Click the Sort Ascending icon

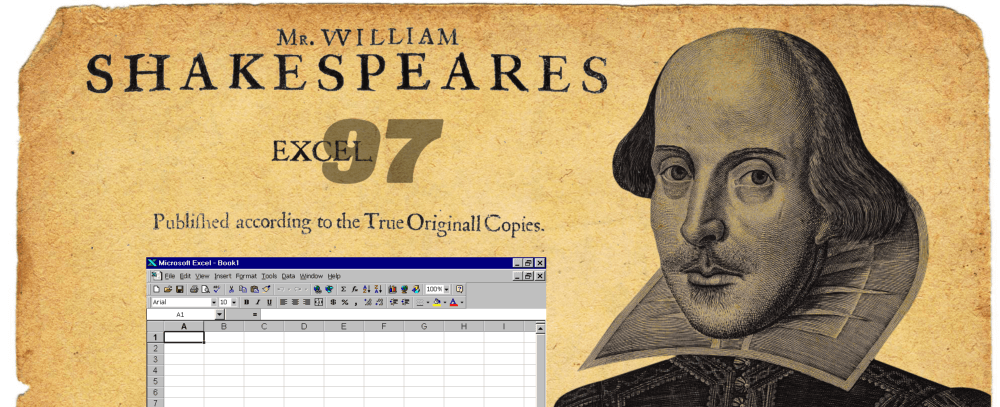tap(367, 290)
